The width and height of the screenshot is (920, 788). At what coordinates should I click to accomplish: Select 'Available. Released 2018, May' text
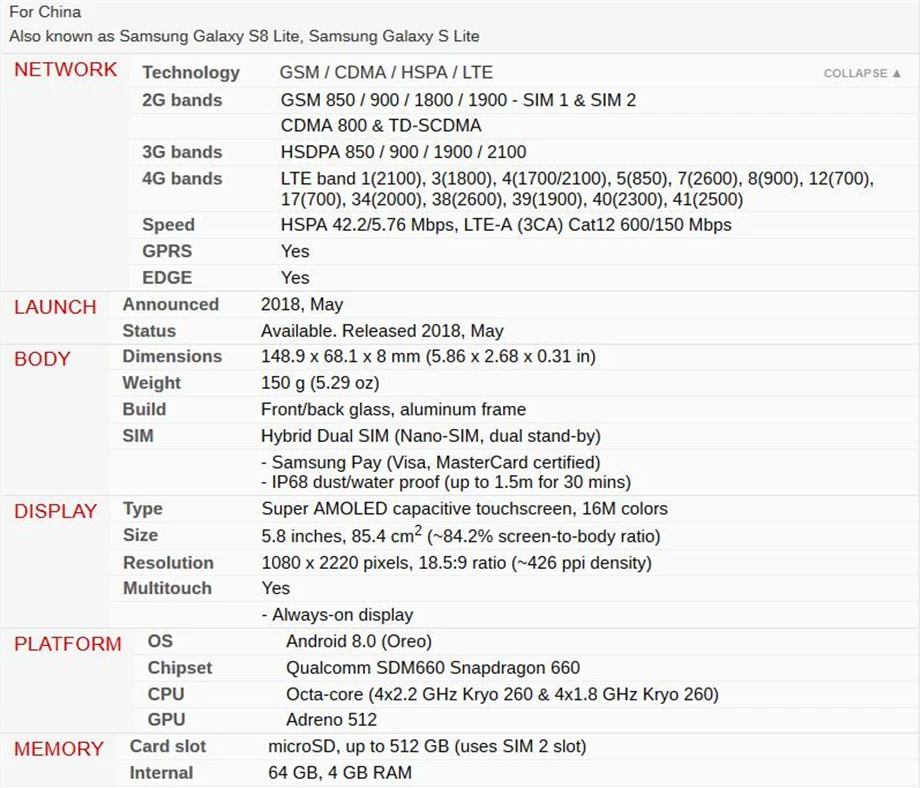[x=382, y=331]
